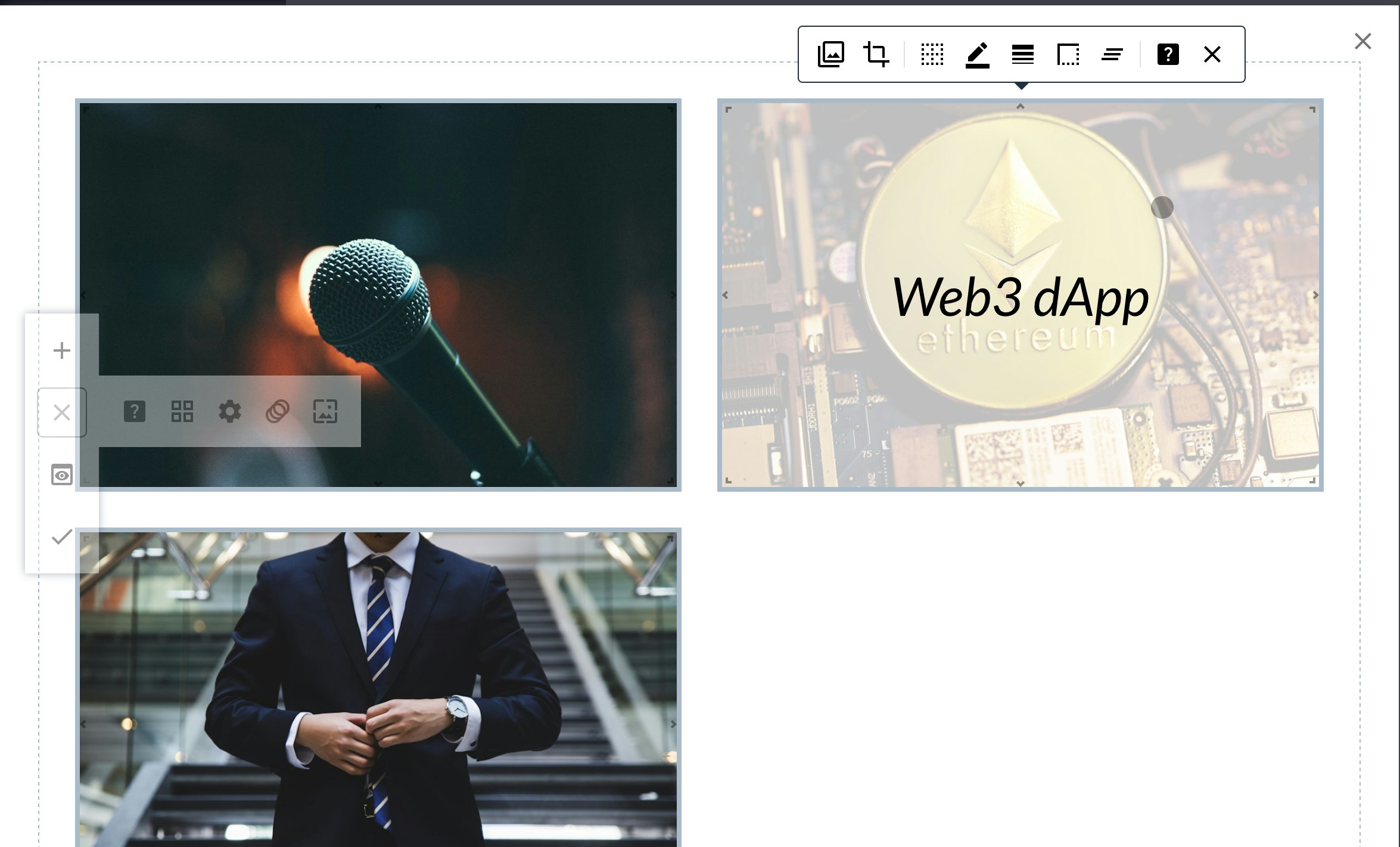Screen dimensions: 1400x847
Task: Open the image gallery icon in toolbar
Action: pos(830,54)
